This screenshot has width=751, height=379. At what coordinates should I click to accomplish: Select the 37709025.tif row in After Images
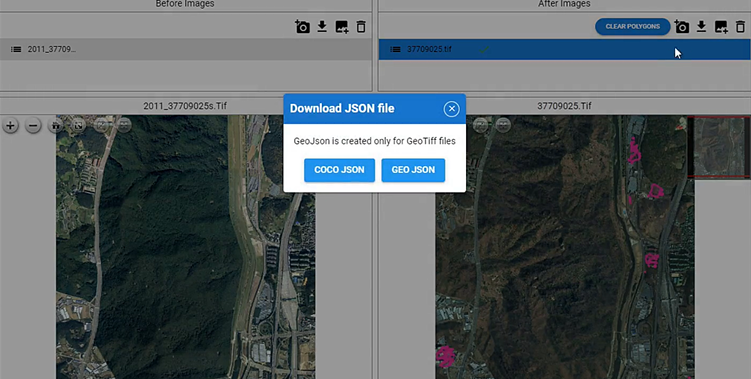click(x=565, y=49)
